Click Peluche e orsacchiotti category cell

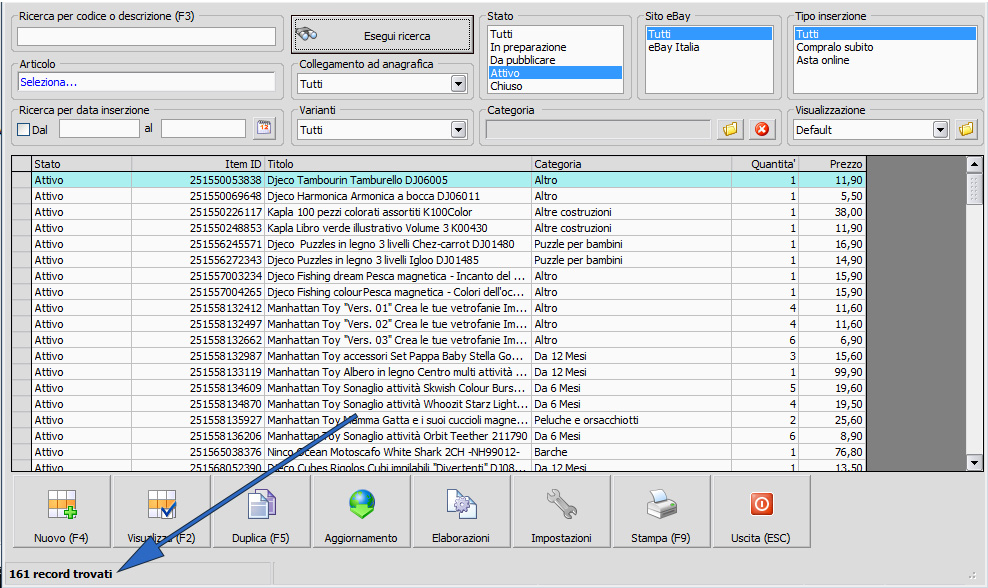[631, 420]
